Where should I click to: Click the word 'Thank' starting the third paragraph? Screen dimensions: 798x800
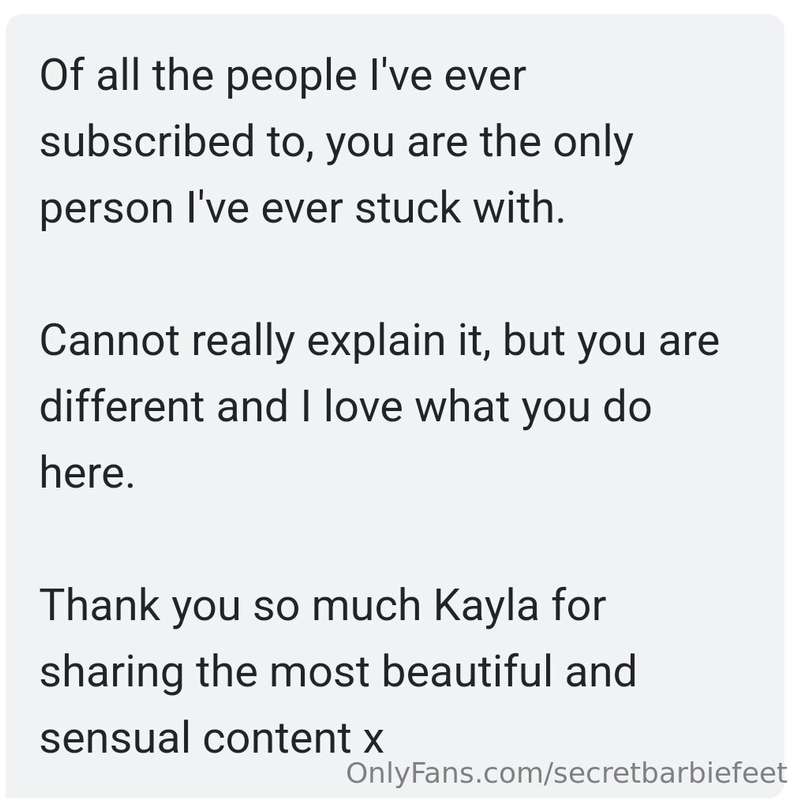coord(99,605)
